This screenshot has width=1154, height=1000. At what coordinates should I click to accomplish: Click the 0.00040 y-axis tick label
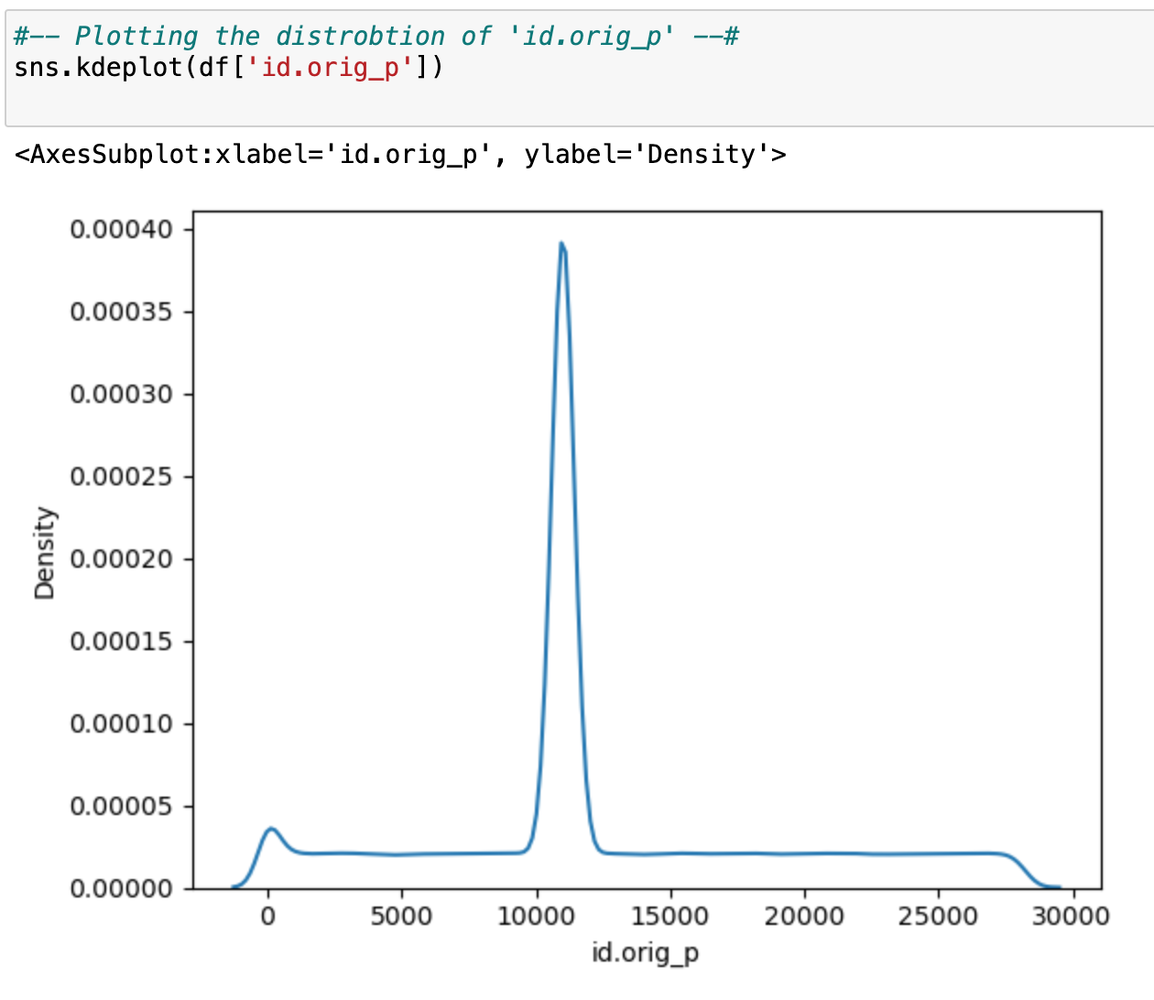point(121,230)
